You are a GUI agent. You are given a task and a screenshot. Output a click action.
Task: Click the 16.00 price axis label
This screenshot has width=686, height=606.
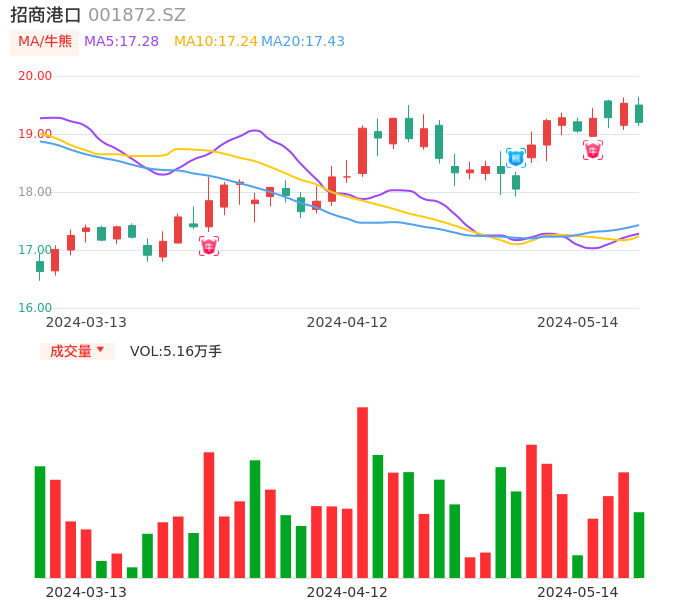(x=35, y=308)
